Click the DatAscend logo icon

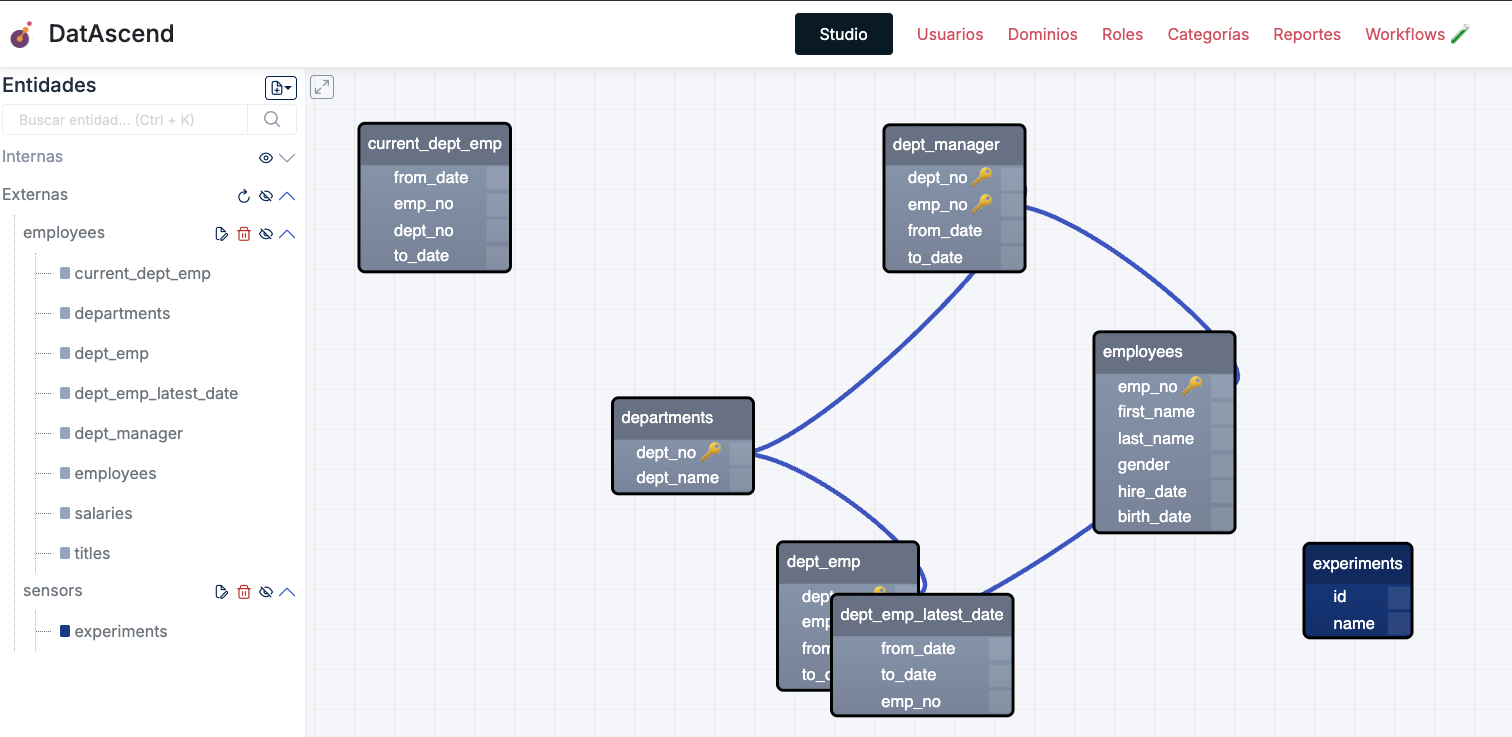coord(22,35)
